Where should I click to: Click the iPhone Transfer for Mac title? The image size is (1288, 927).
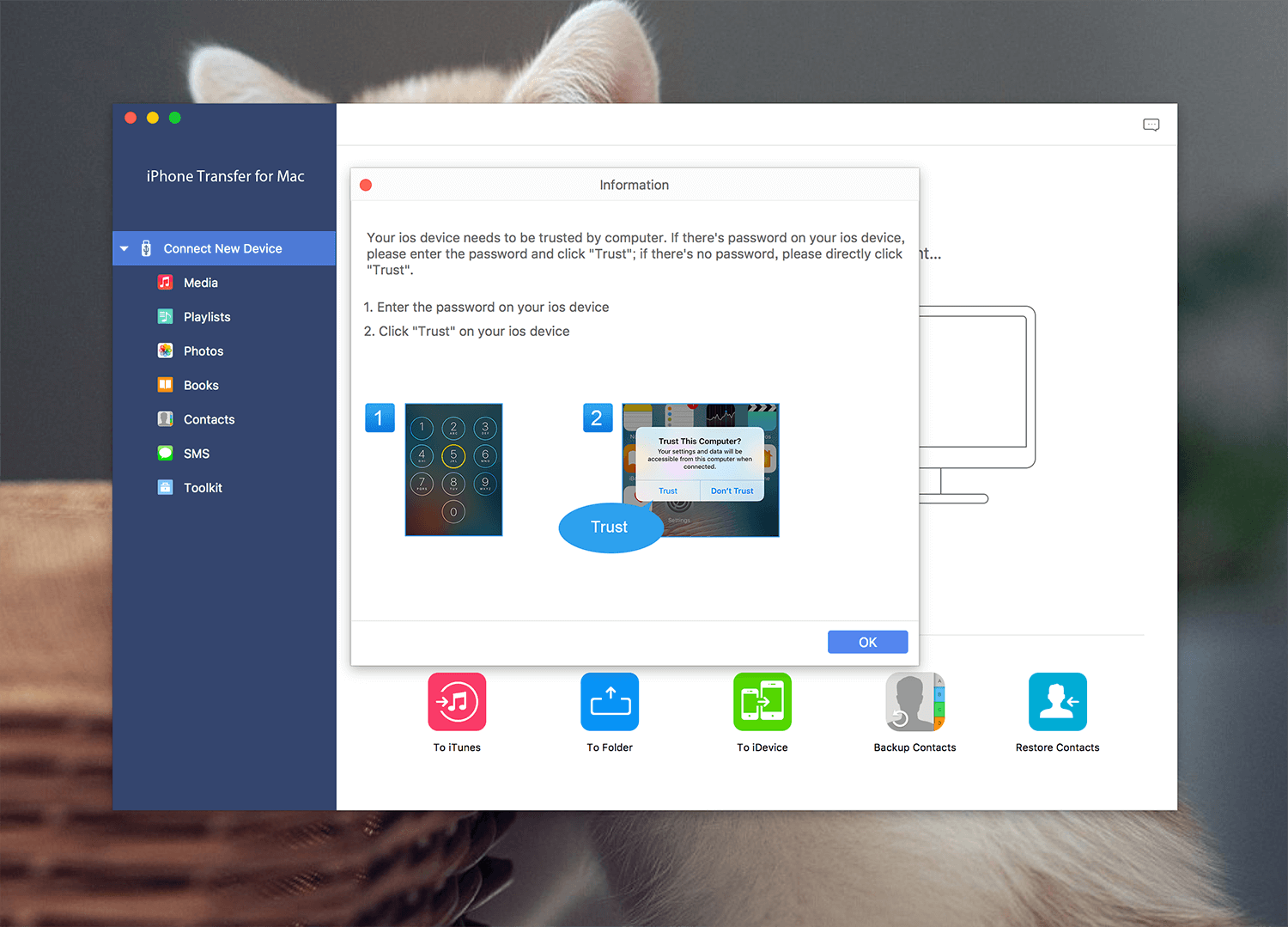pos(225,176)
